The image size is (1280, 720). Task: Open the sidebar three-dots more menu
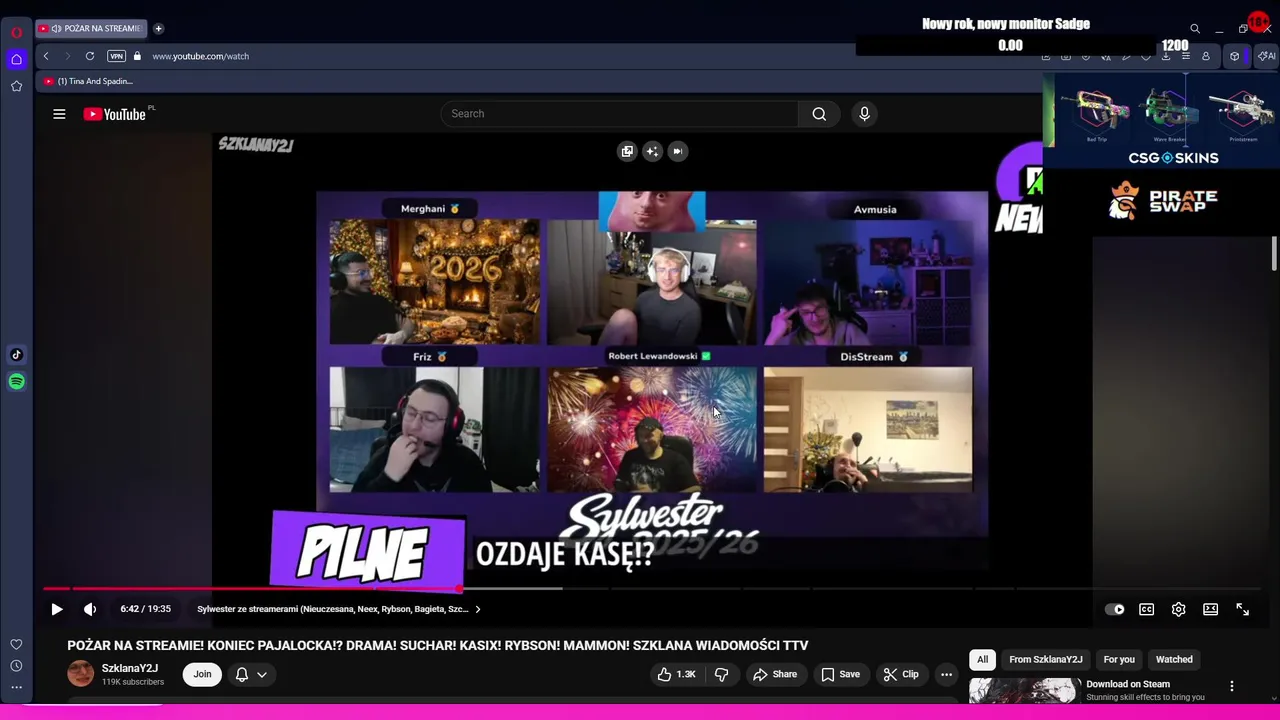pyautogui.click(x=16, y=687)
